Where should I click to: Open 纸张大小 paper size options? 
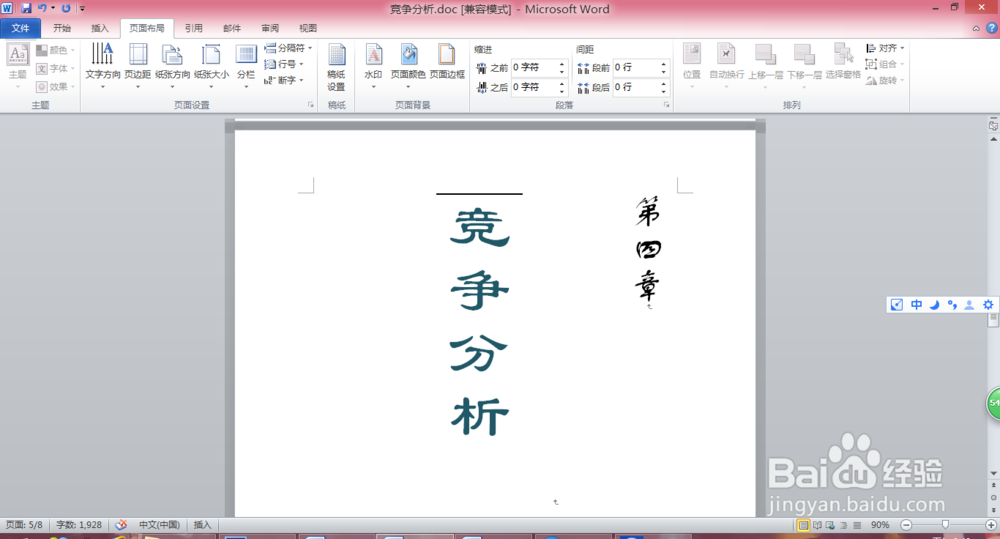211,66
